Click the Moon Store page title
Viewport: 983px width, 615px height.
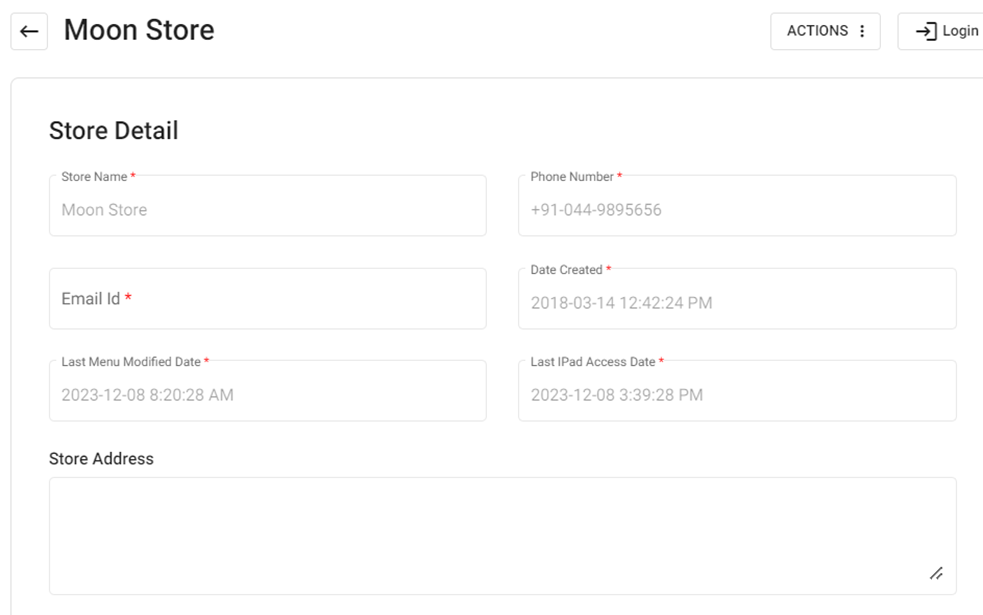pyautogui.click(x=139, y=30)
